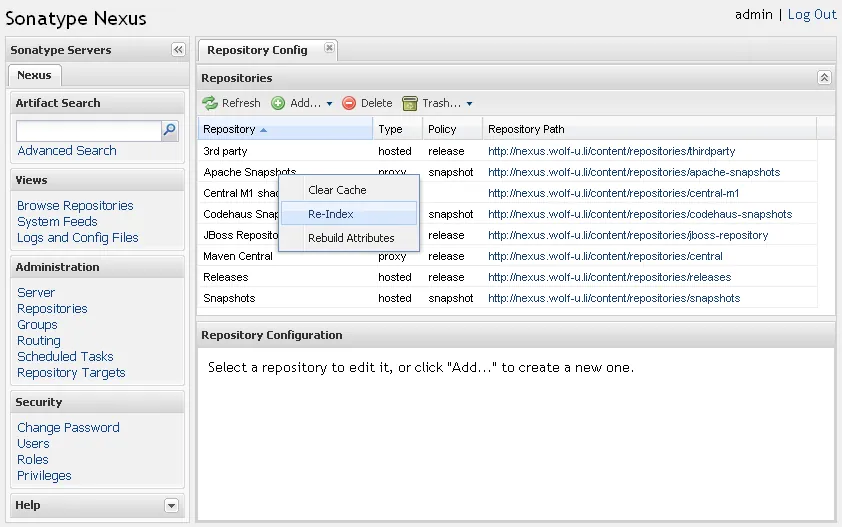Select the 3rd party repository row
Screen dimensions: 842x527
pos(507,151)
